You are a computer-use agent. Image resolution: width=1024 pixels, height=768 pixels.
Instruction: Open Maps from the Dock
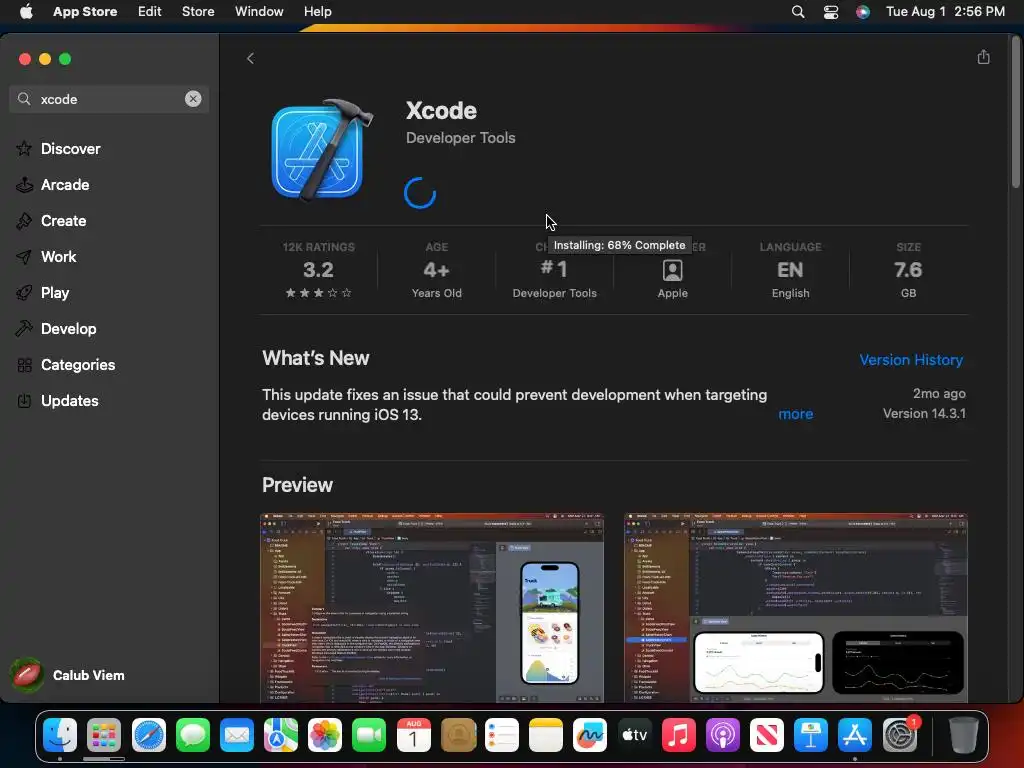[281, 735]
